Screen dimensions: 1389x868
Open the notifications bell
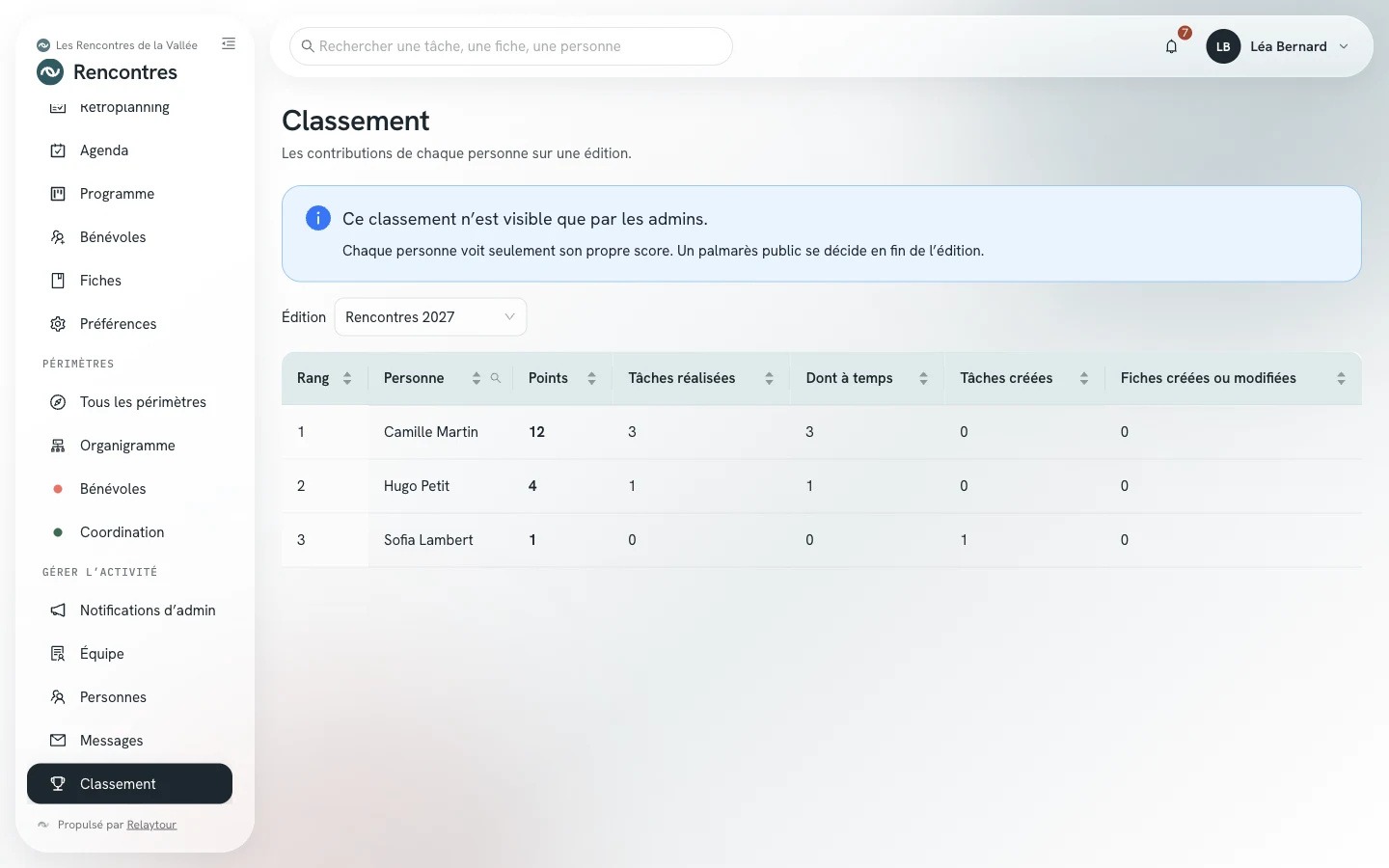pos(1171,46)
